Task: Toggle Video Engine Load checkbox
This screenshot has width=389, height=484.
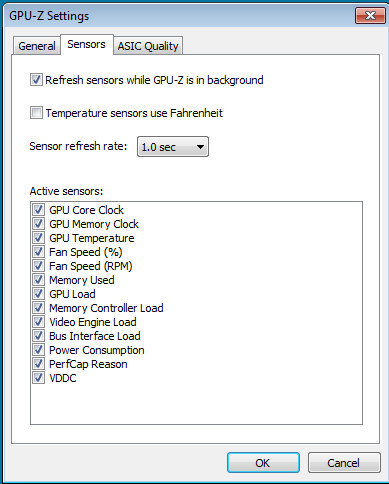Action: [38, 322]
